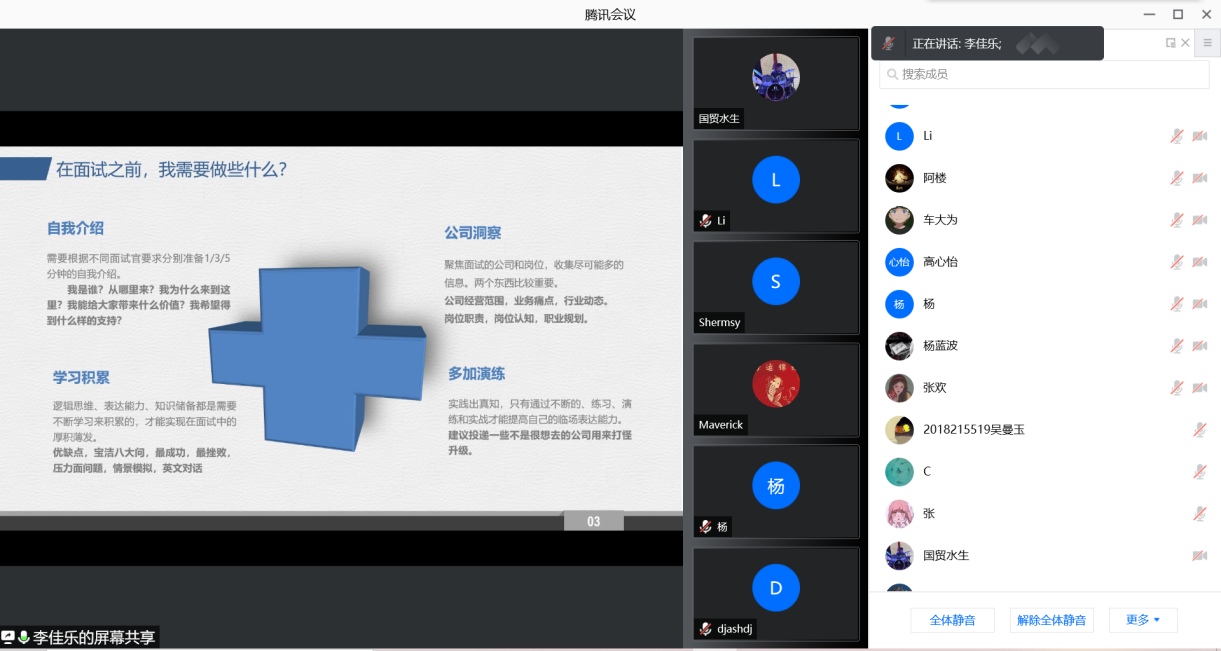The image size is (1221, 651).
Task: Toggle the microphone for member C
Action: point(1199,472)
